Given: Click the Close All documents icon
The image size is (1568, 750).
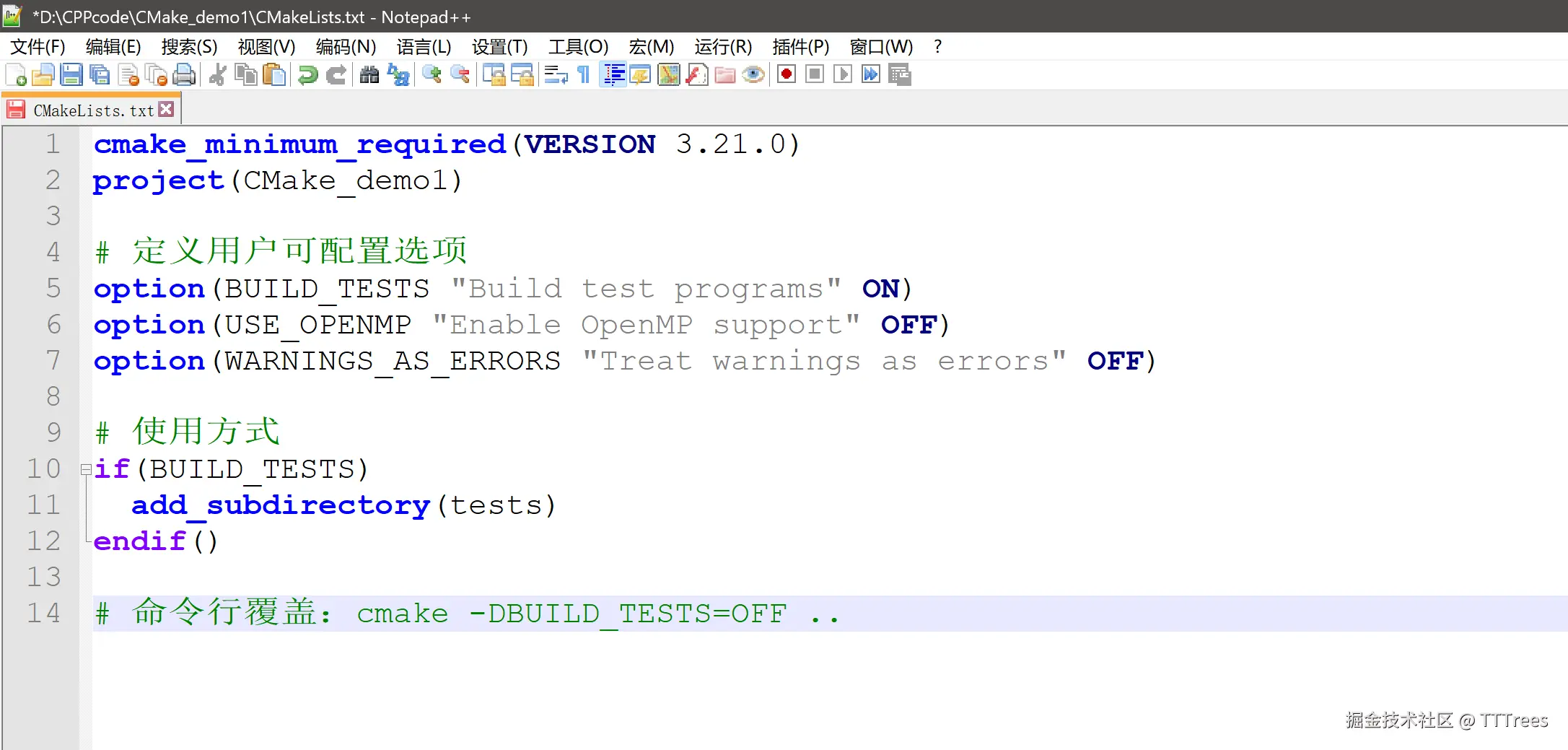Looking at the screenshot, I should [x=157, y=74].
